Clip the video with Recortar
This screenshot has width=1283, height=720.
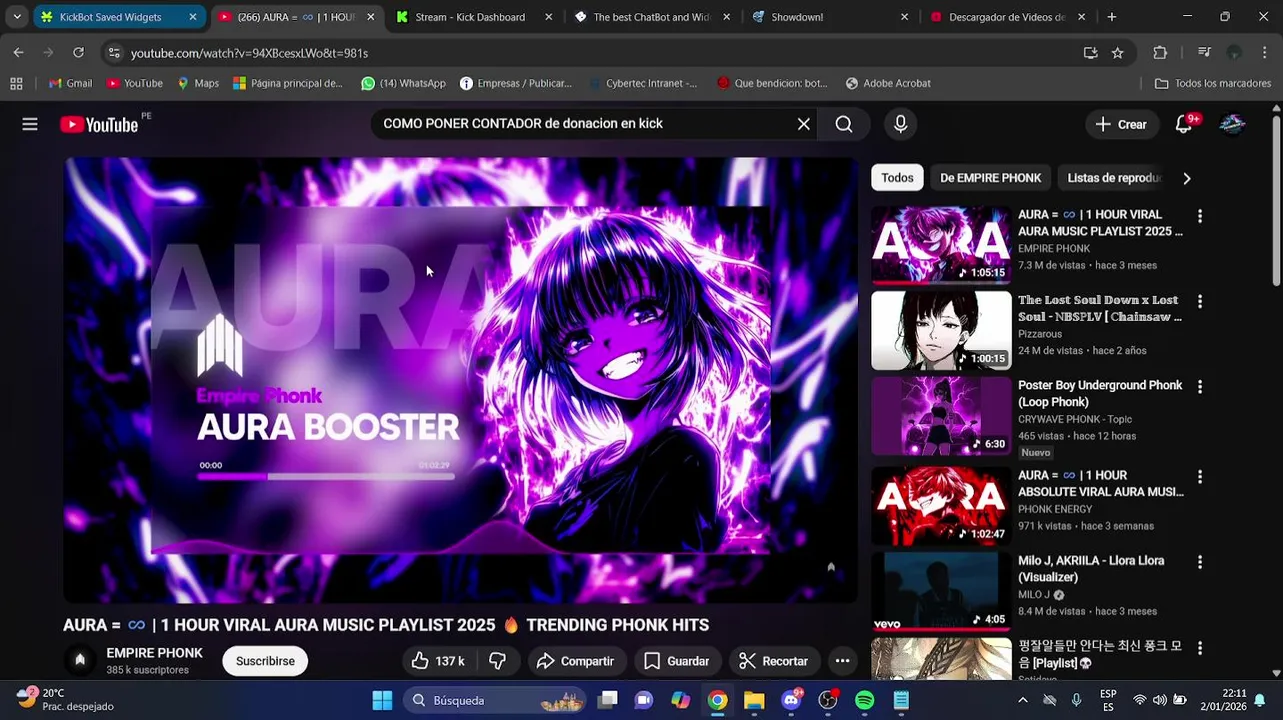(x=773, y=661)
